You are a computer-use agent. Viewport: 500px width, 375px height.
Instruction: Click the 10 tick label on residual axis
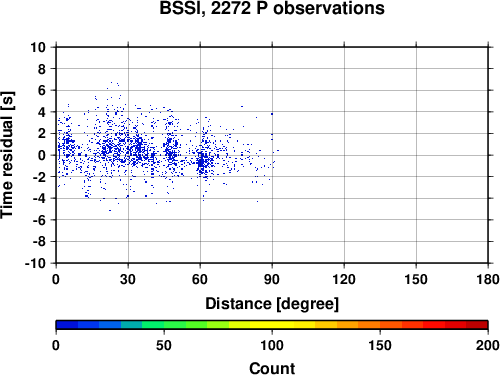pyautogui.click(x=38, y=47)
